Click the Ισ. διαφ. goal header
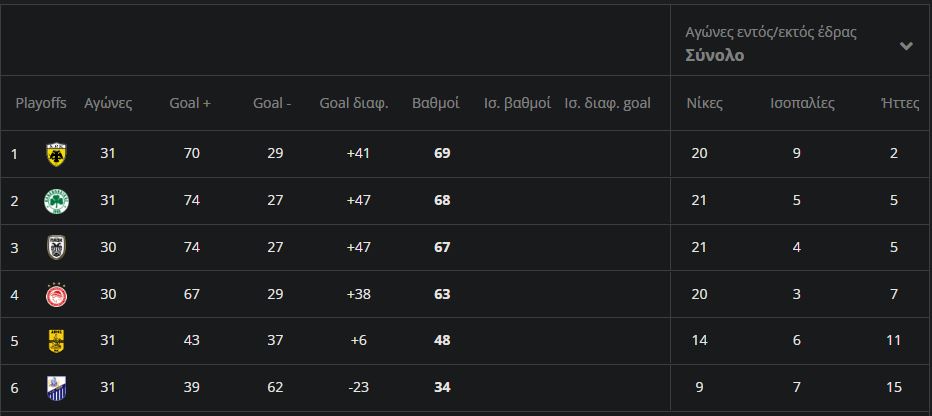Viewport: 932px width, 416px height. tap(607, 103)
